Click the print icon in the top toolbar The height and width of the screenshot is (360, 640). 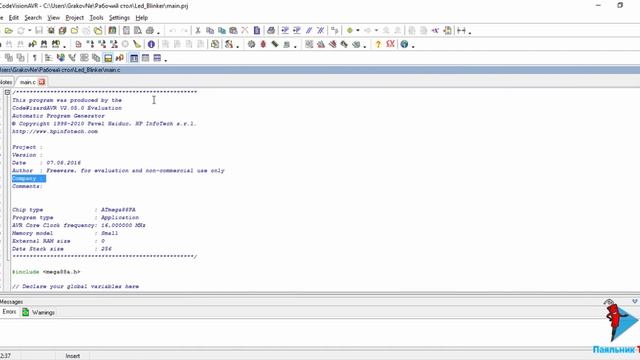150,31
